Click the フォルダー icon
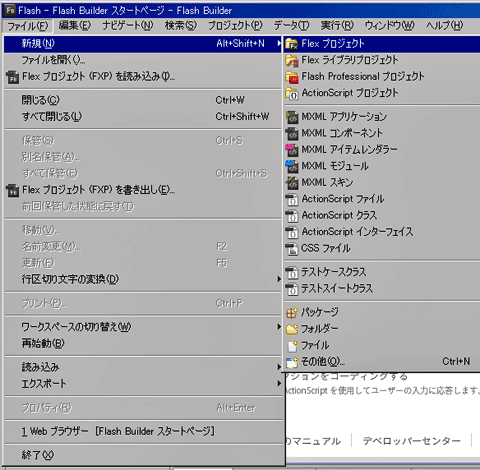480x470 pixels. coord(292,329)
